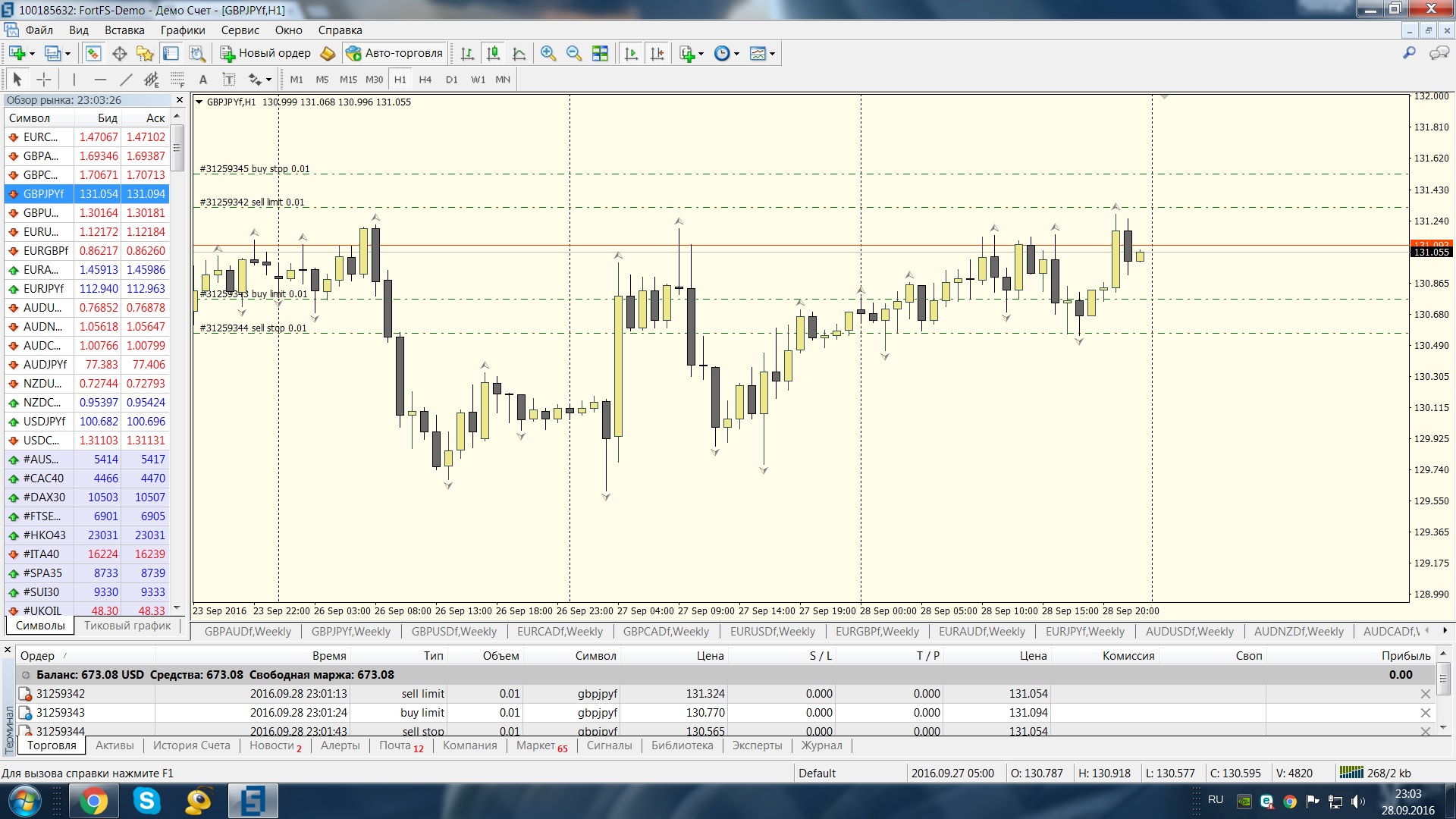The height and width of the screenshot is (819, 1456).
Task: Switch chart to Candlesticks mode
Action: click(x=493, y=53)
